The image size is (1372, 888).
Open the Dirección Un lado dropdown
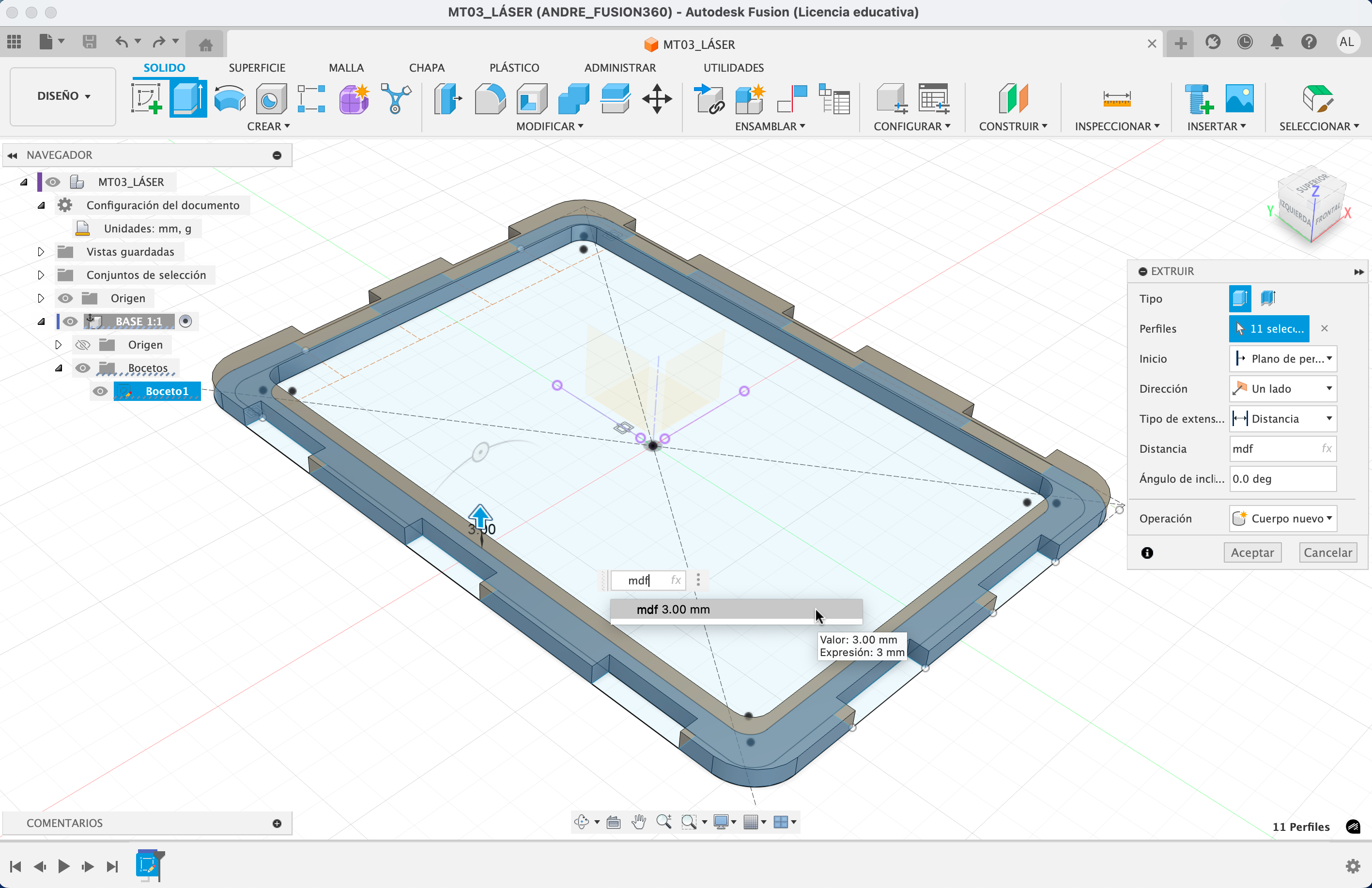point(1283,389)
